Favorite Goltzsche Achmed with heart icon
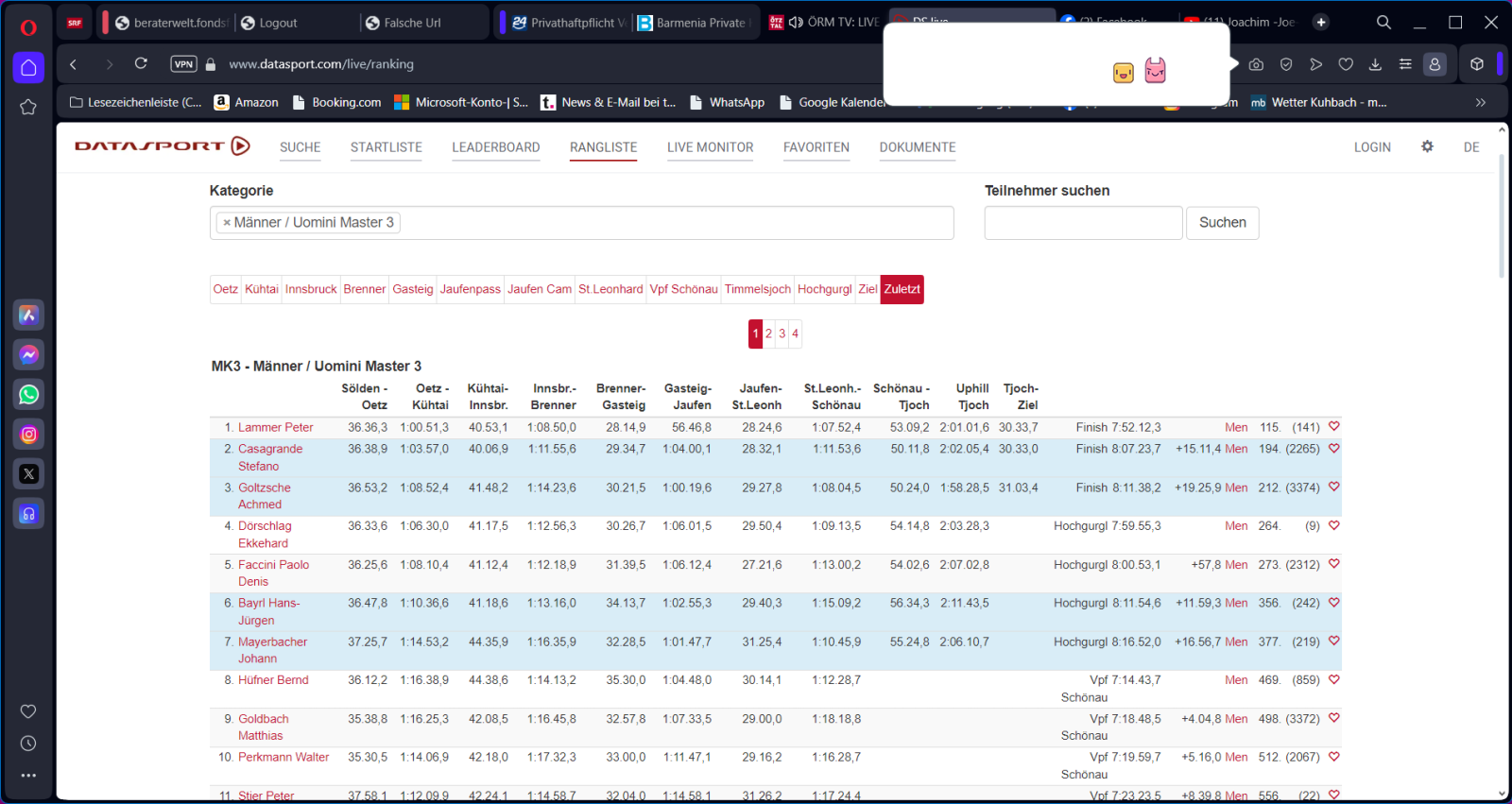Viewport: 1512px width, 804px height. pos(1333,488)
